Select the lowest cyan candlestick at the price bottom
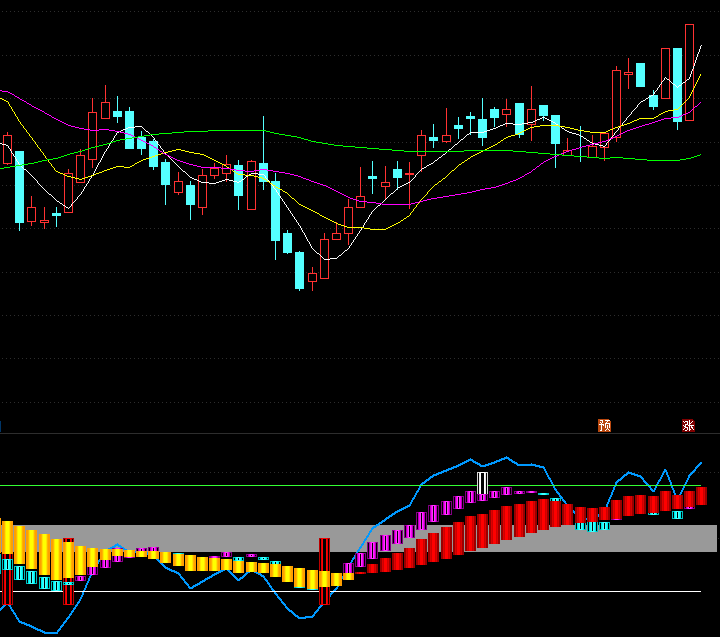Viewport: 720px width, 637px height. [299, 271]
